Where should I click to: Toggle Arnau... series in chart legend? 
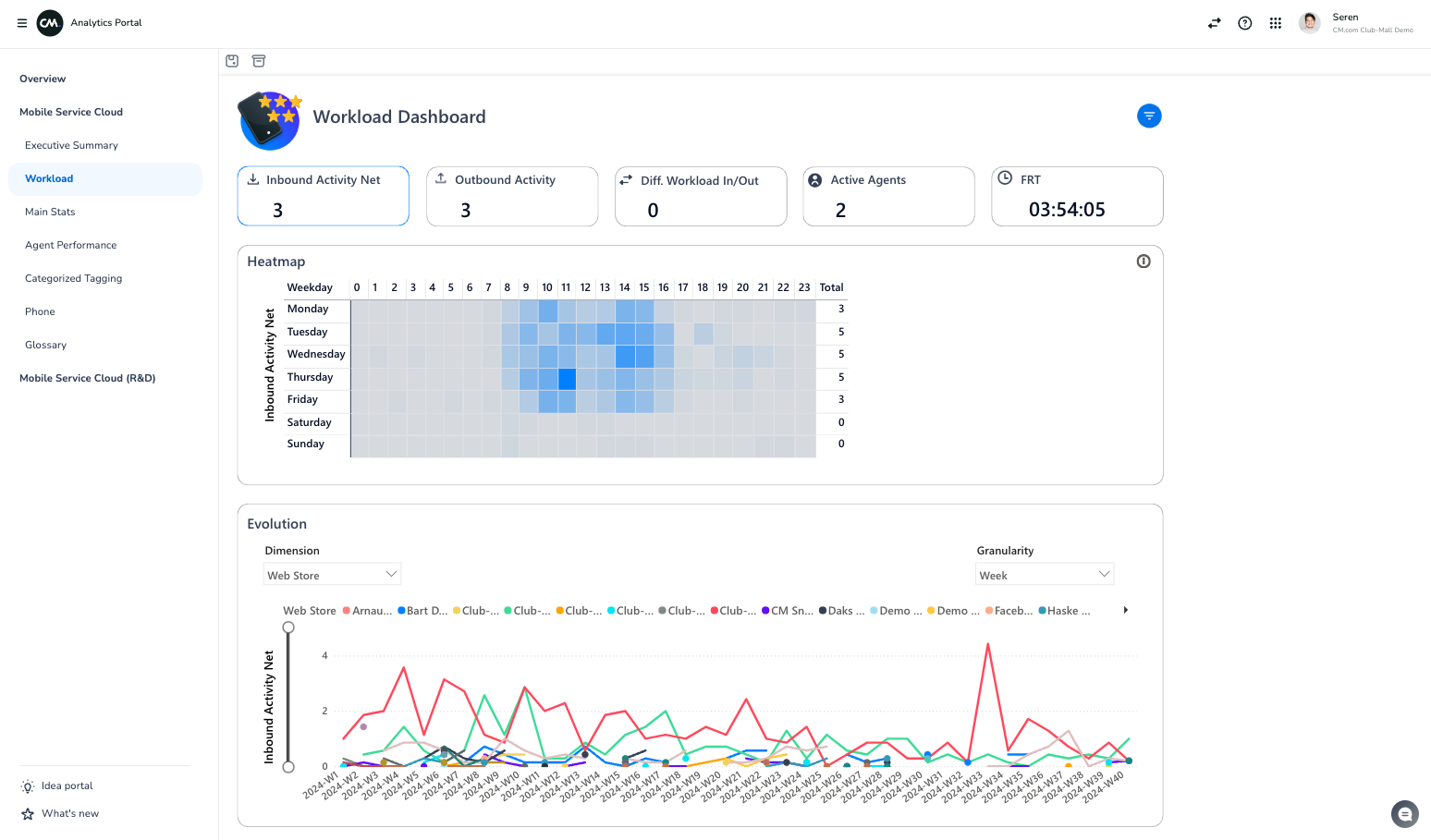(x=368, y=611)
